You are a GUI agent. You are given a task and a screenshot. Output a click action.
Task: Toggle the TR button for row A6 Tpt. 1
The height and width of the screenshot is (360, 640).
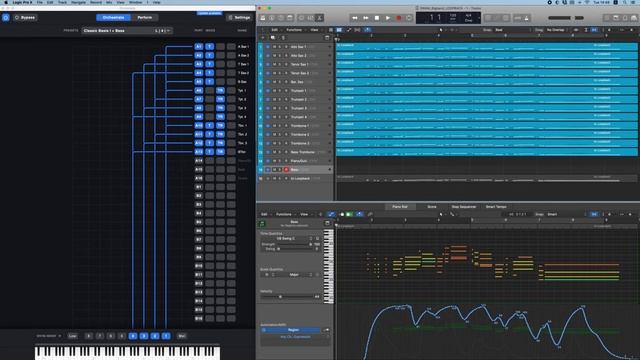(x=220, y=91)
